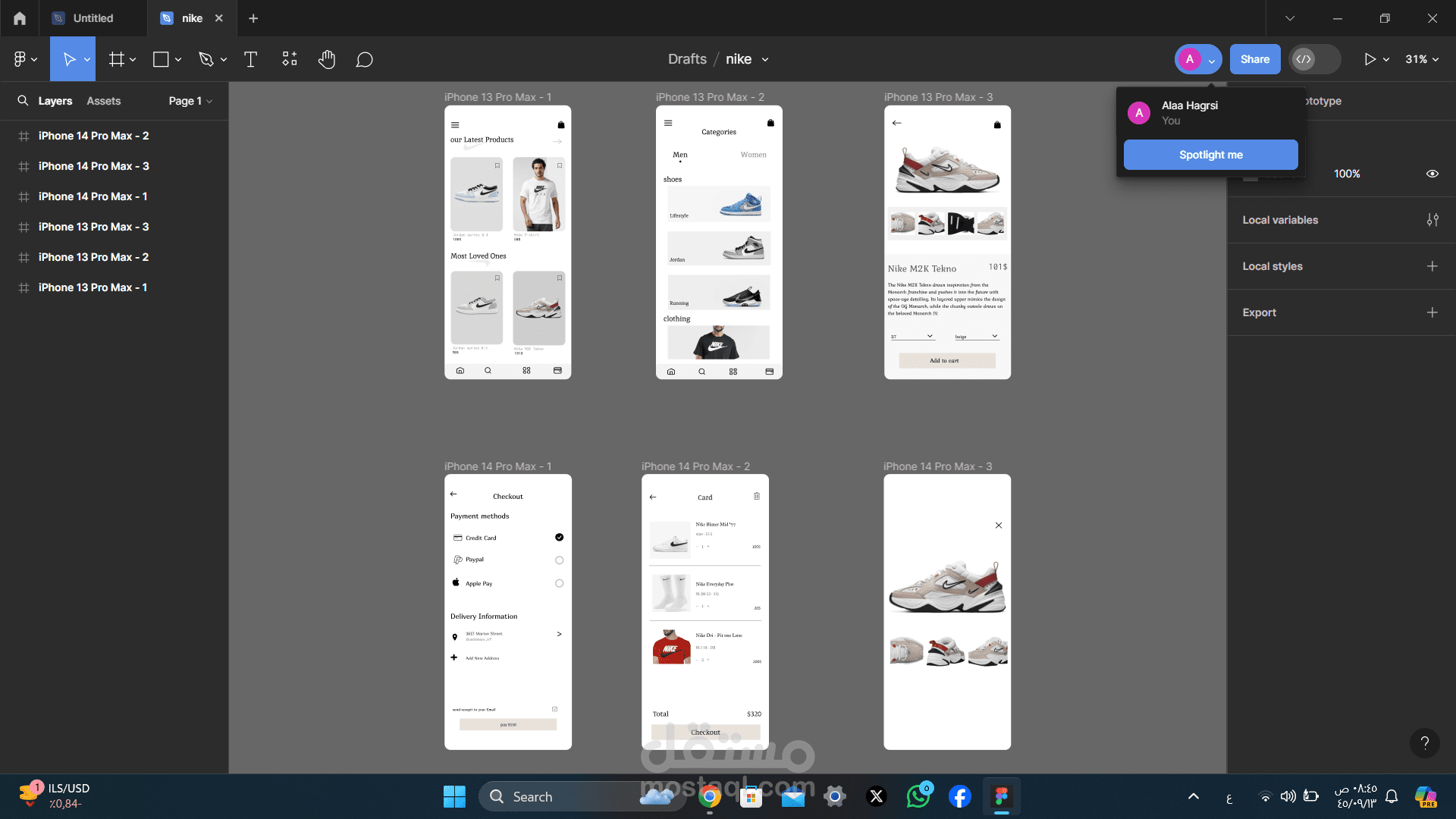
Task: Close the nike tab
Action: [x=219, y=18]
